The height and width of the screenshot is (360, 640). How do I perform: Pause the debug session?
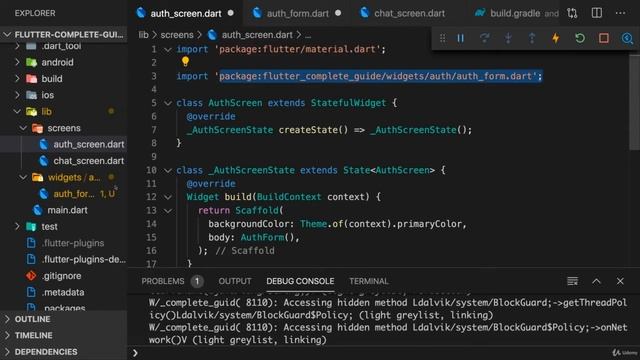tap(460, 38)
